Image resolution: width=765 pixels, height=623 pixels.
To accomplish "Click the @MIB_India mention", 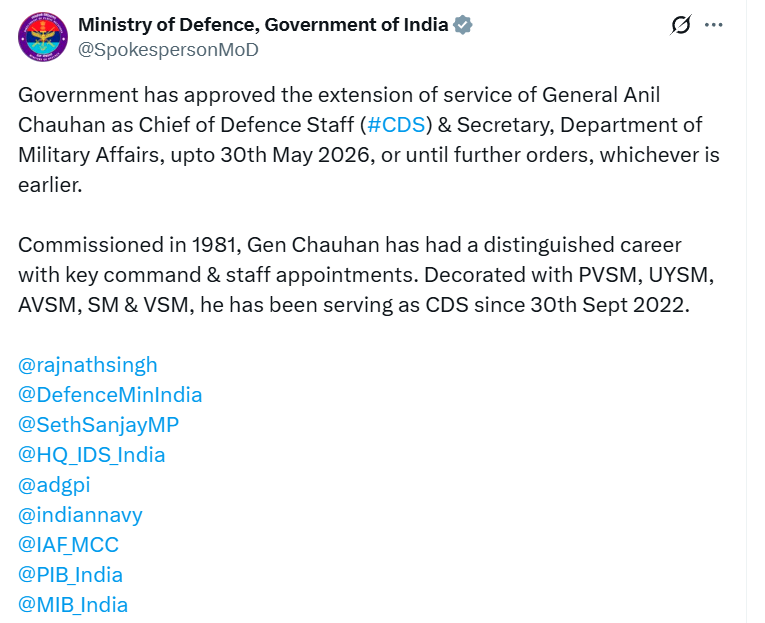I will [73, 605].
